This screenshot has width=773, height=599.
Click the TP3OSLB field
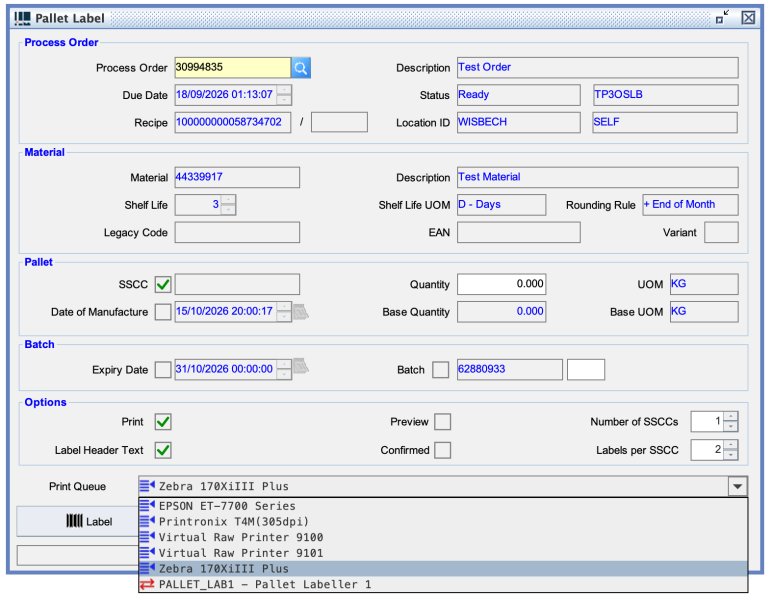666,95
